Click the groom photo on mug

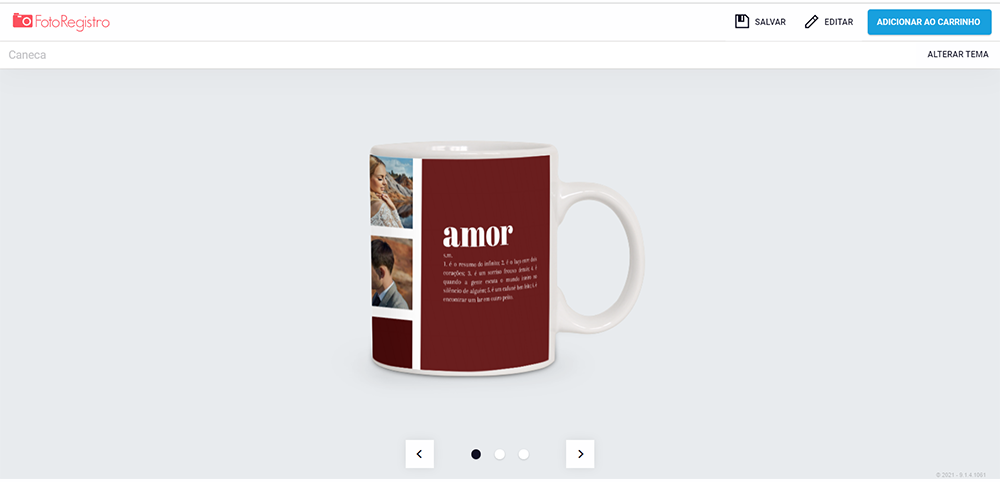pyautogui.click(x=392, y=273)
